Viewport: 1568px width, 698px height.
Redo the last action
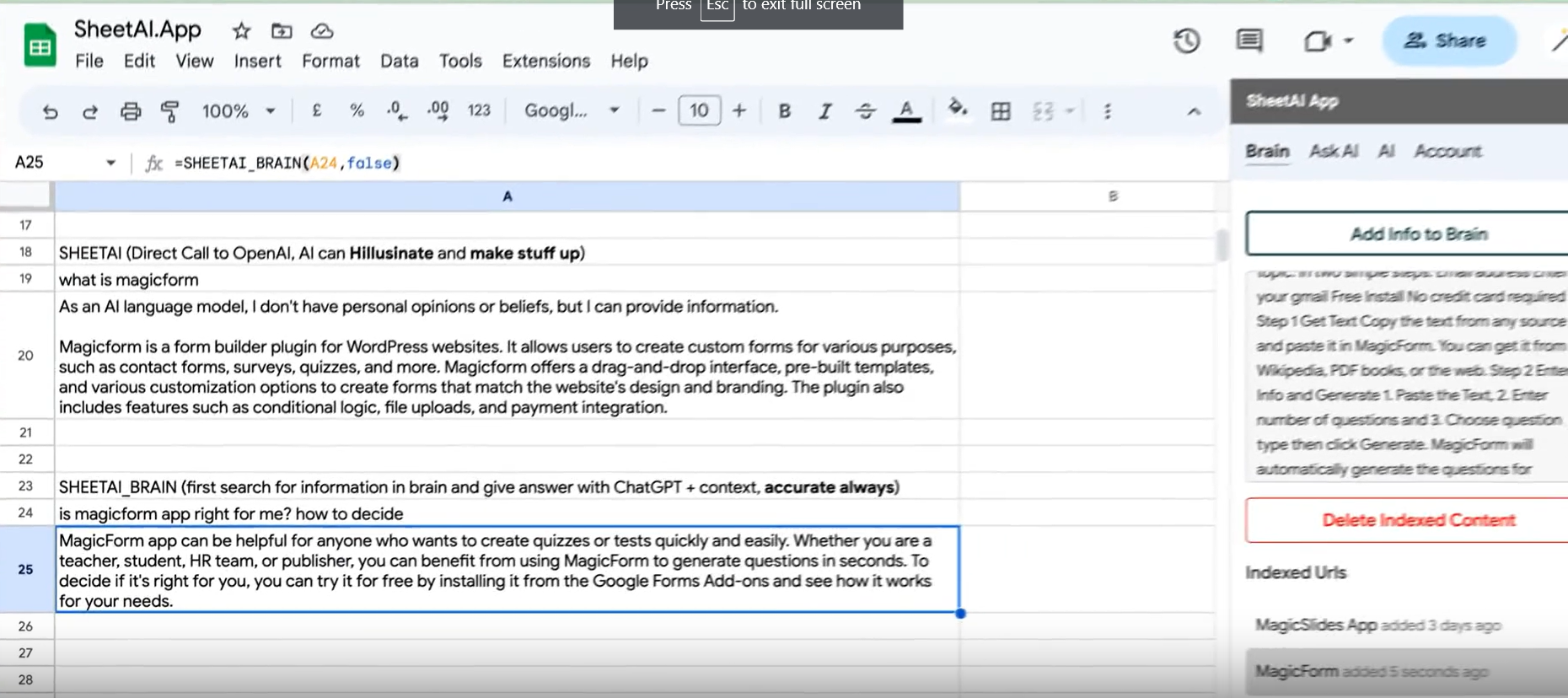[x=90, y=111]
